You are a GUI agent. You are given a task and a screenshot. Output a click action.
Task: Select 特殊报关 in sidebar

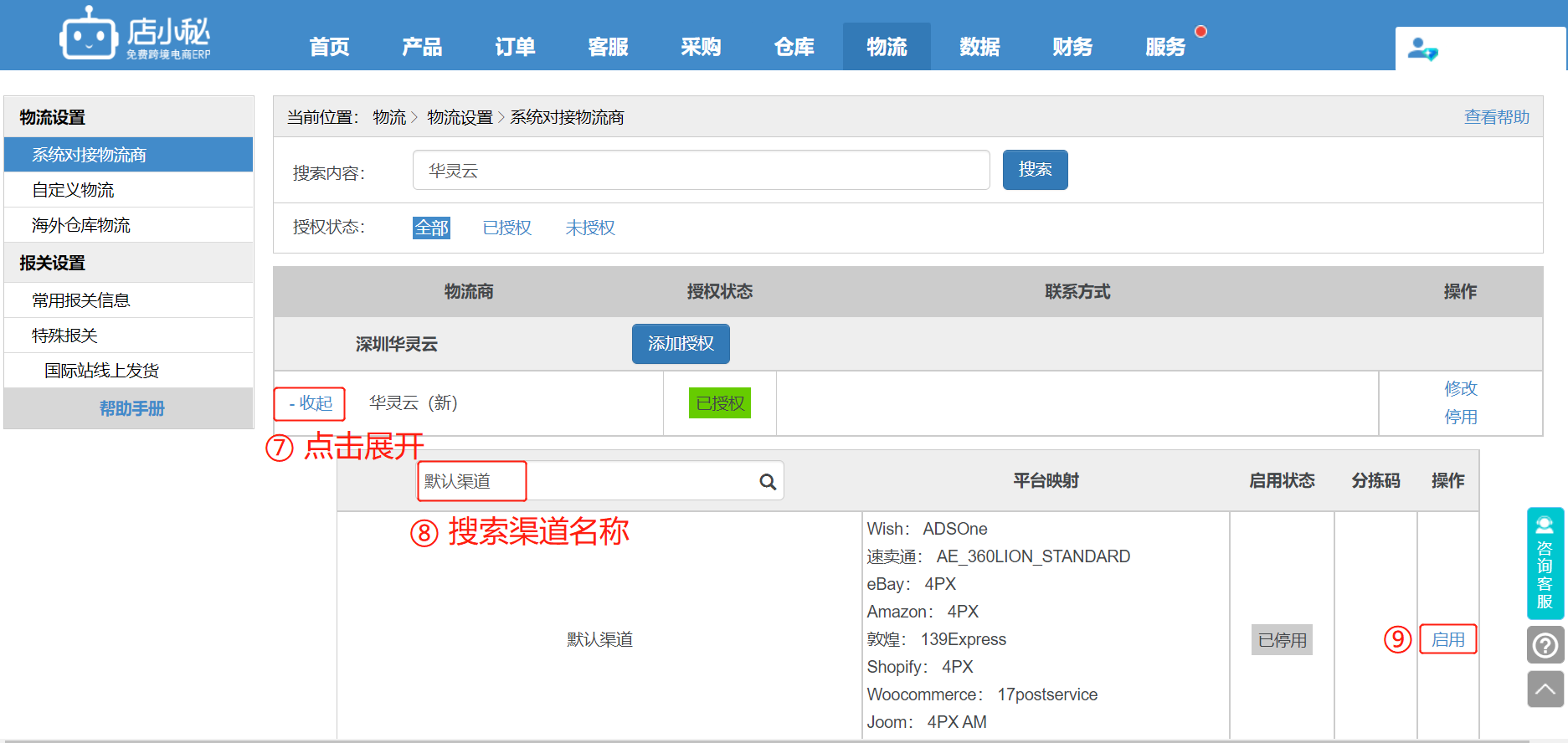tap(129, 336)
